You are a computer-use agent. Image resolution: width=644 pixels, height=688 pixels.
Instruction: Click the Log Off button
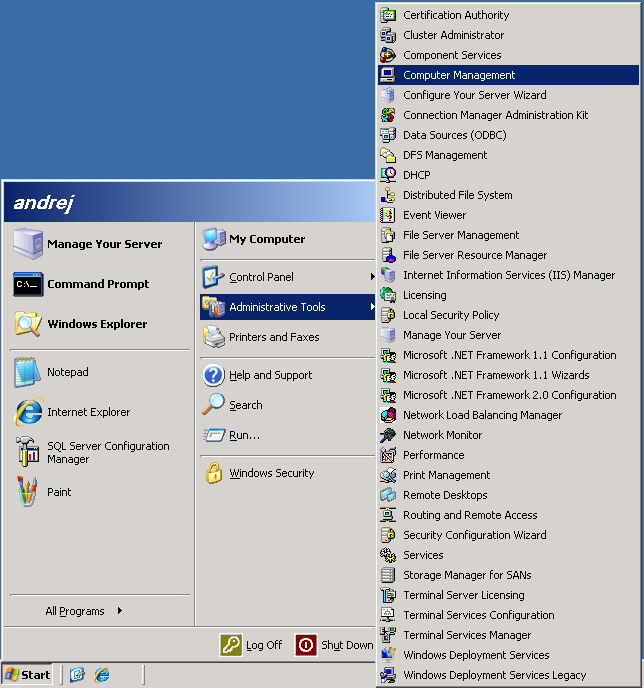(x=251, y=645)
